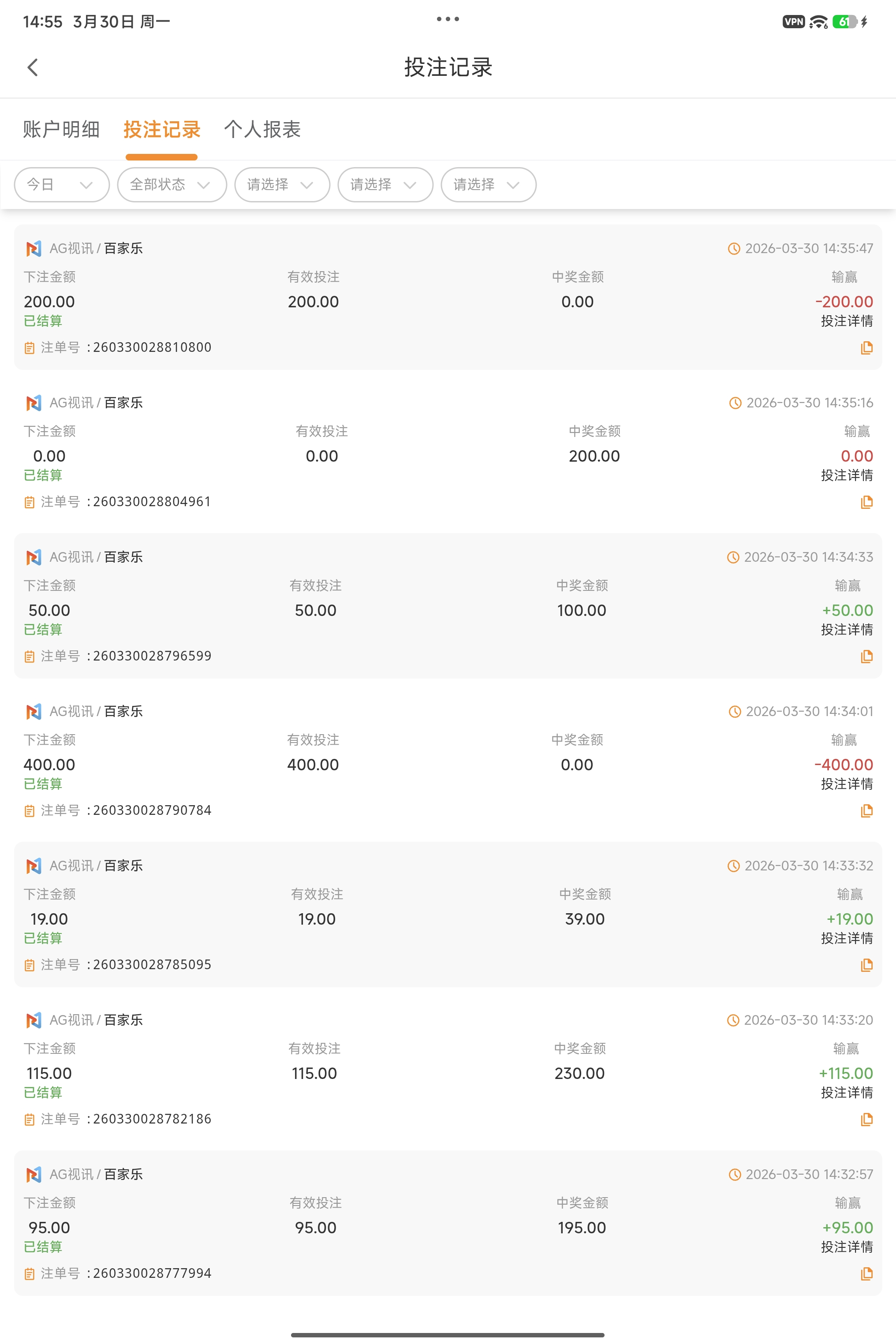896x1344 pixels.
Task: Tap the three-dot menu at top
Action: pos(448,19)
